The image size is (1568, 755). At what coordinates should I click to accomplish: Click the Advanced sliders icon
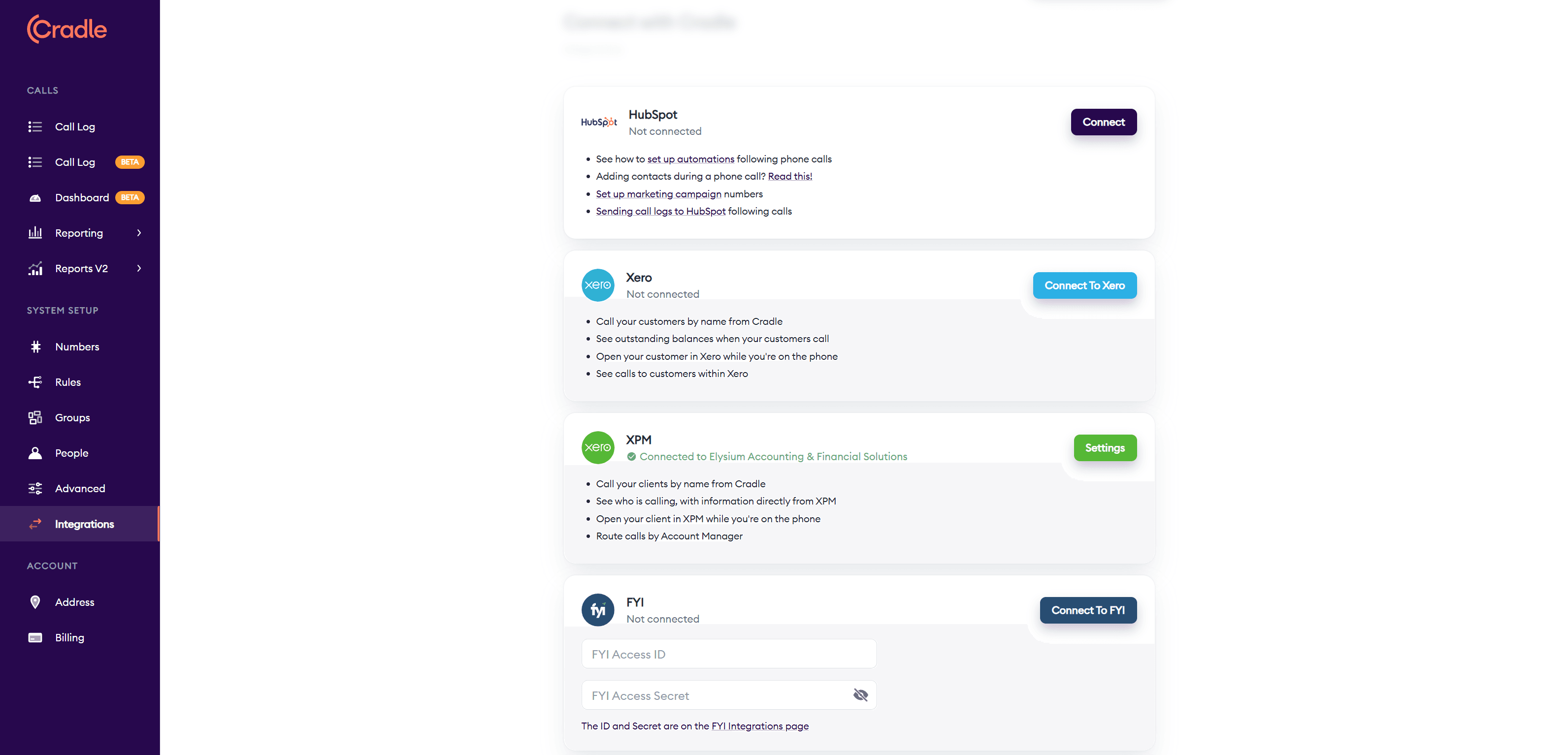(x=35, y=489)
